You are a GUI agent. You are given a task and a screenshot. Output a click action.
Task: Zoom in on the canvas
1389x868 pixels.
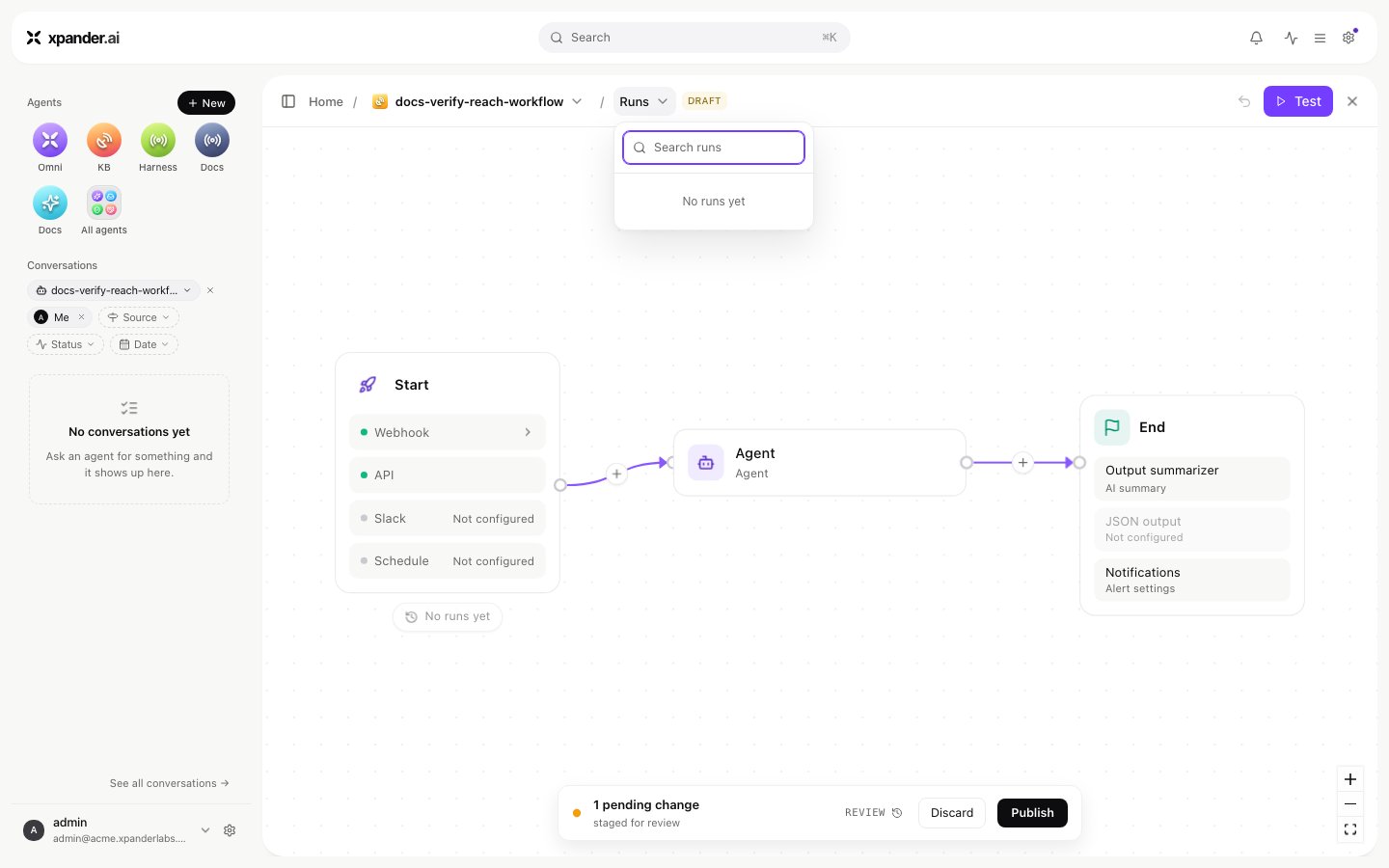pyautogui.click(x=1350, y=779)
